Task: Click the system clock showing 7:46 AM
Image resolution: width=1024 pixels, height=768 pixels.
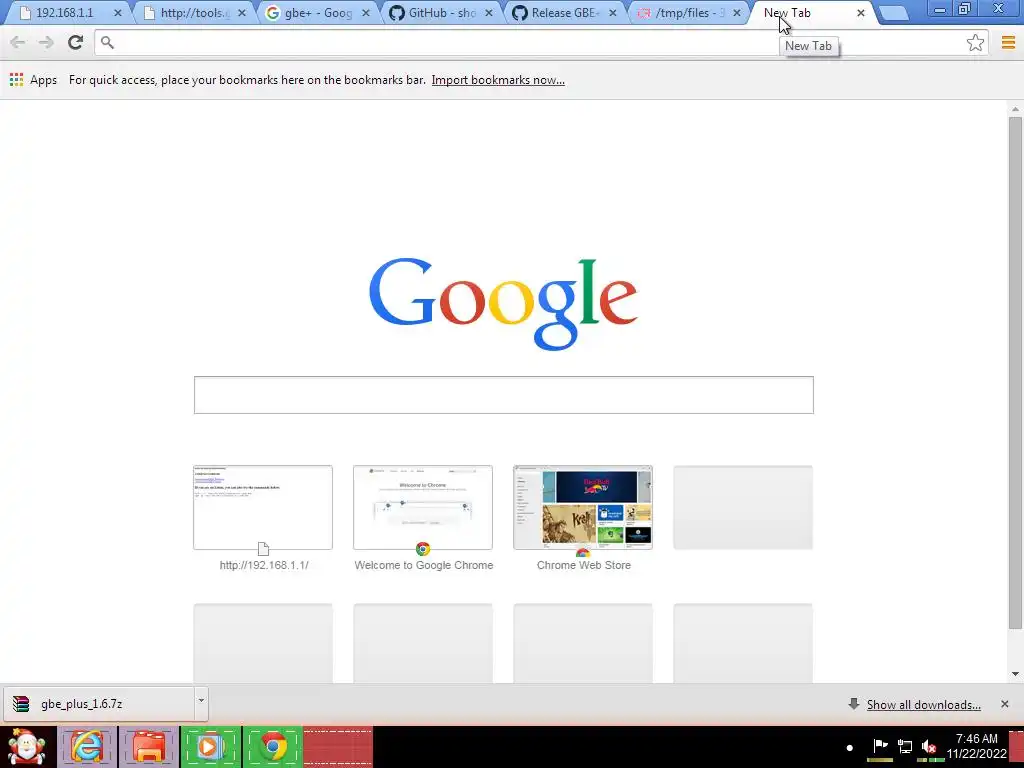Action: [x=976, y=746]
